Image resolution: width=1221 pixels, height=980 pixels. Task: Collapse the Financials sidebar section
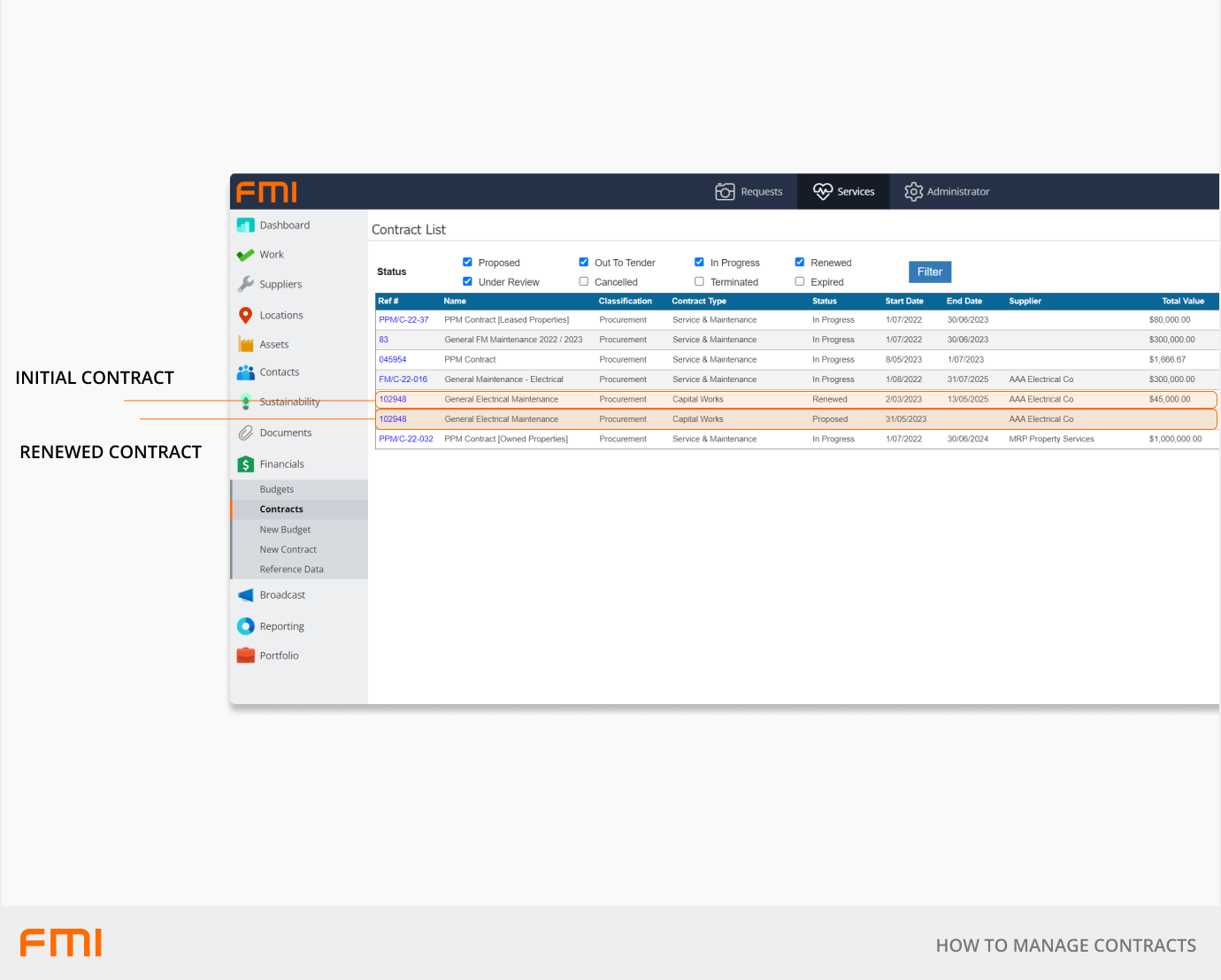281,464
